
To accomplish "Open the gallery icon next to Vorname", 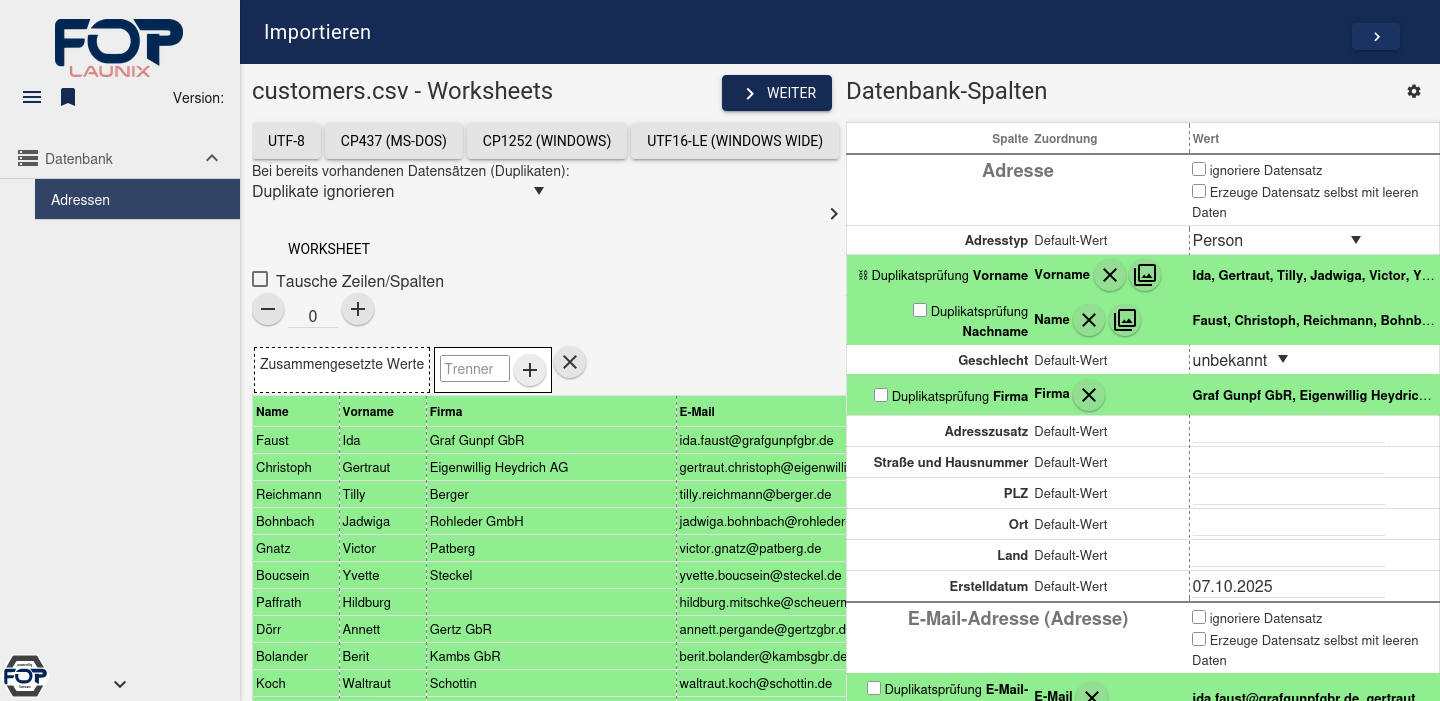I will click(1145, 275).
